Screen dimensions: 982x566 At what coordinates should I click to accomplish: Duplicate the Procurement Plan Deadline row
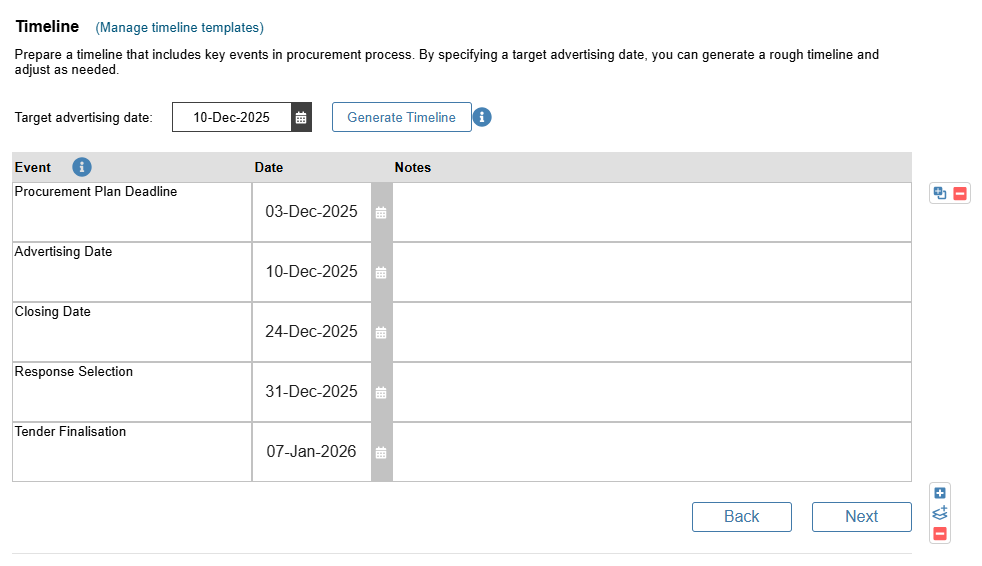pos(939,193)
